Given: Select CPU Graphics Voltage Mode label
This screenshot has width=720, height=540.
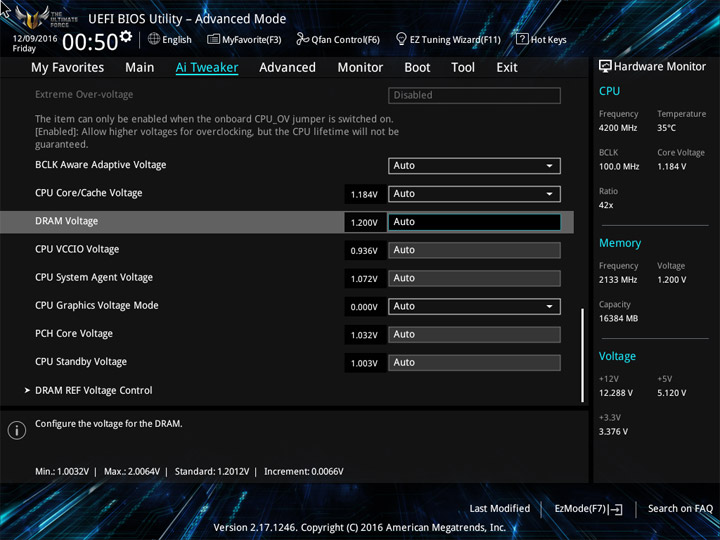Looking at the screenshot, I should pos(96,305).
